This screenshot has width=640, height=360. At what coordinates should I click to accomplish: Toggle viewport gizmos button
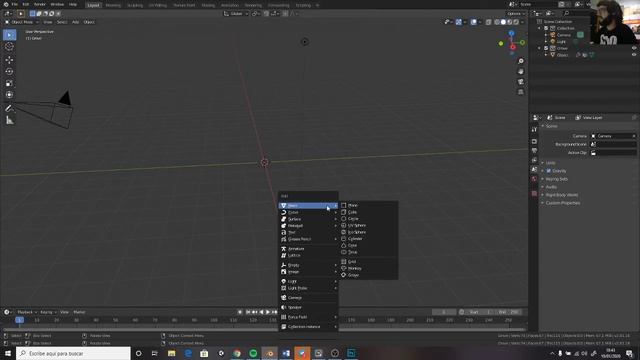[x=459, y=22]
